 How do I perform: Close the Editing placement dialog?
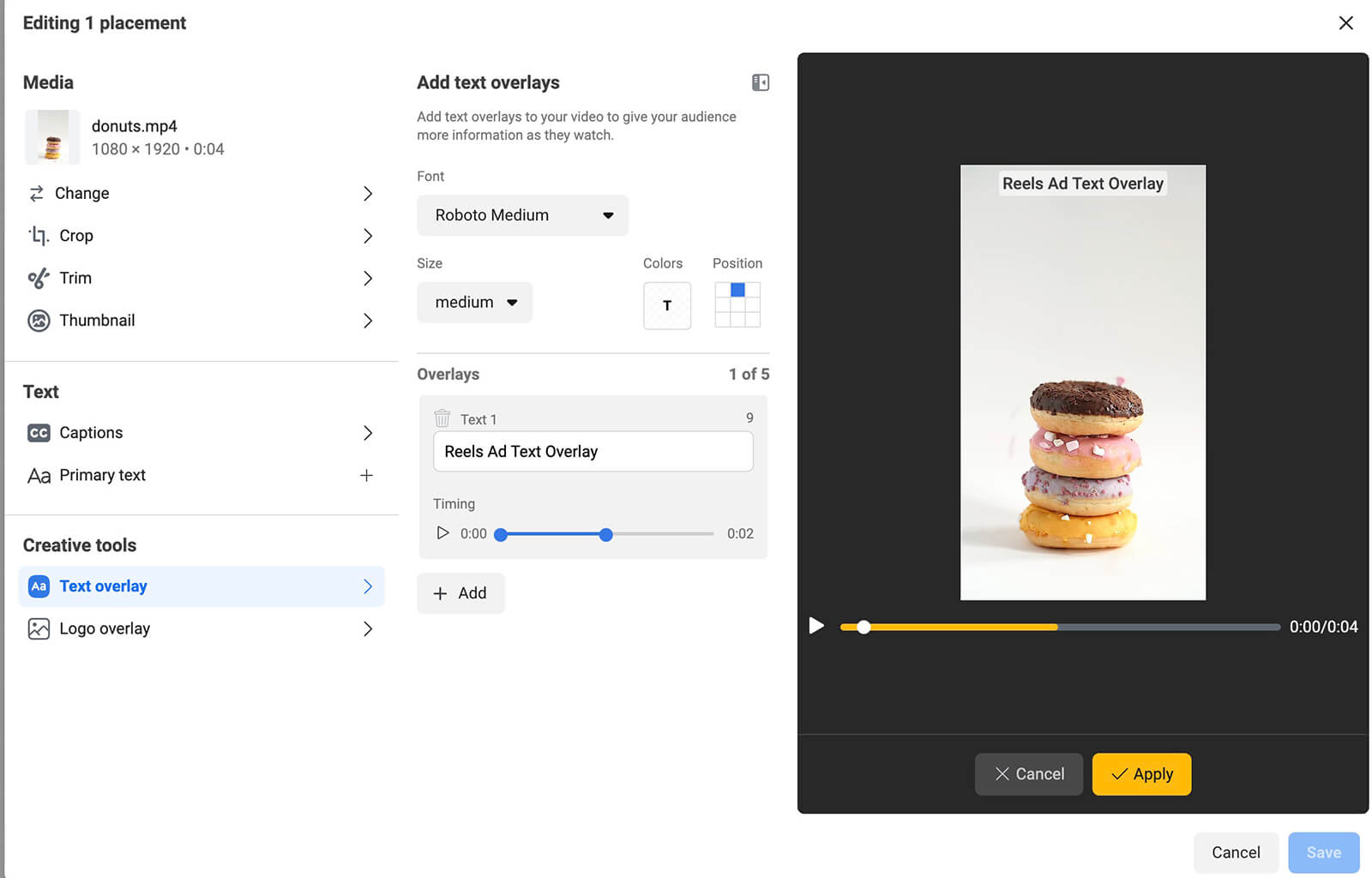click(1345, 23)
